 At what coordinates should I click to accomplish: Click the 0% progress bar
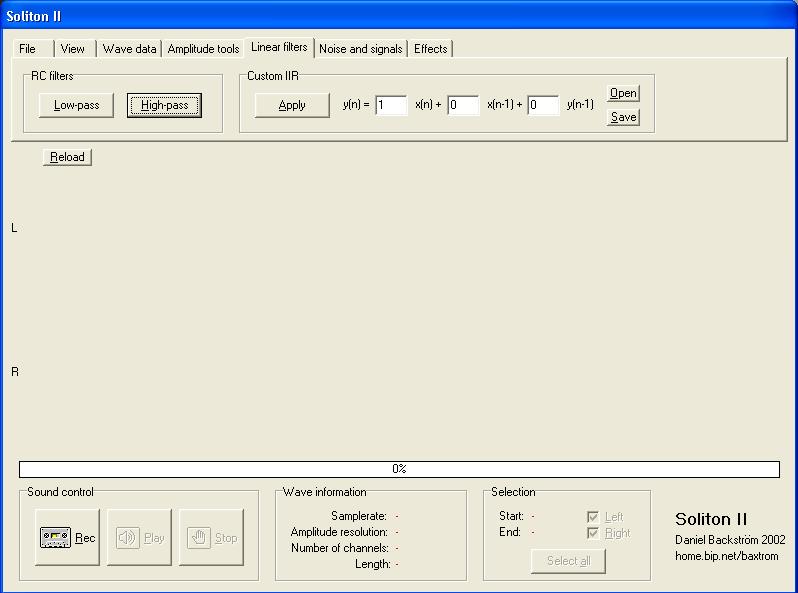click(x=399, y=469)
